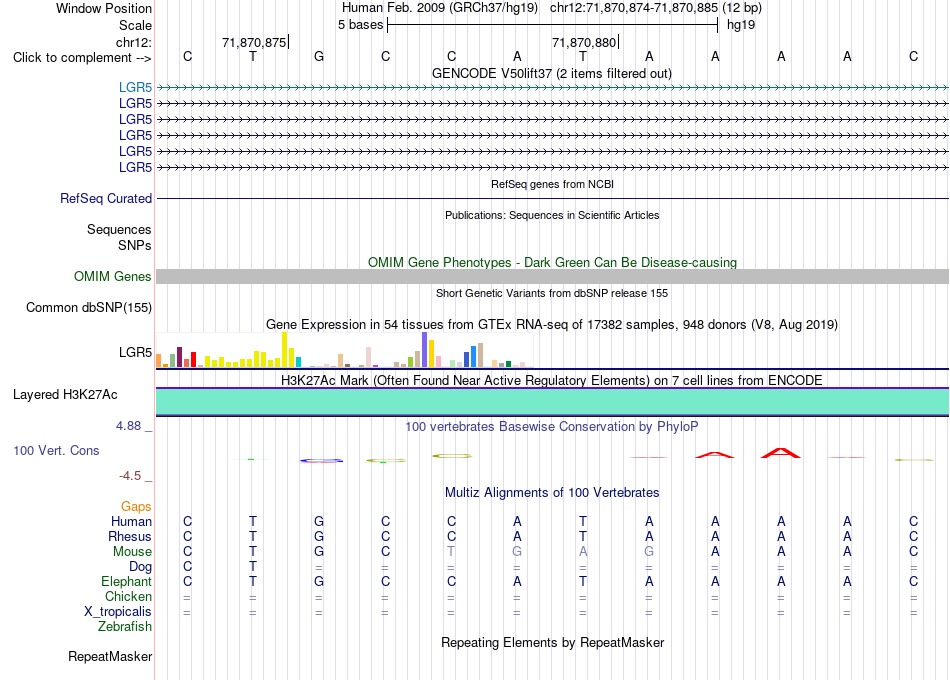950x680 pixels.
Task: Click the Chicken species label
Action: tap(128, 596)
